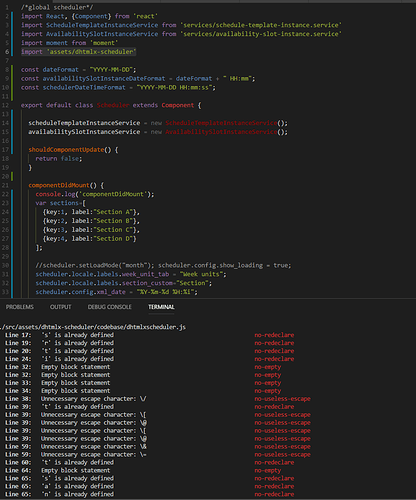This screenshot has height=500, width=416.
Task: Click shouldComponentUpdate method name
Action: [66, 150]
